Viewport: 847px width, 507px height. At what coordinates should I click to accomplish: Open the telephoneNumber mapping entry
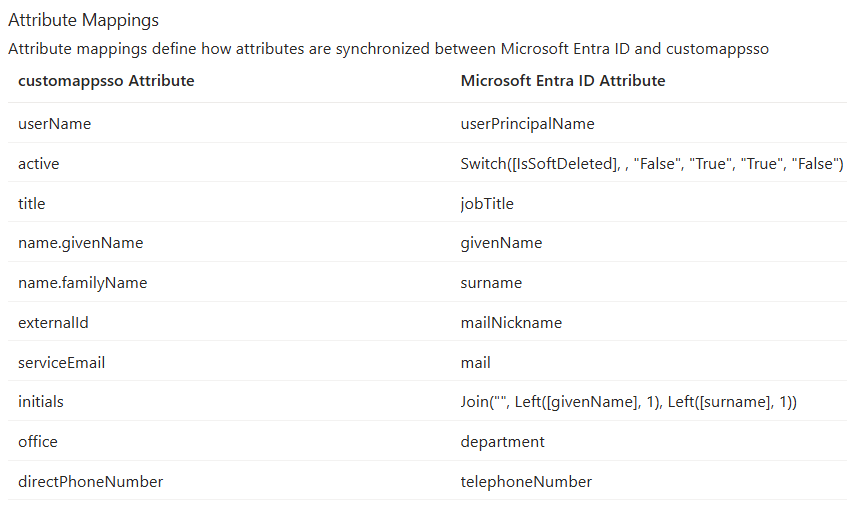pyautogui.click(x=526, y=482)
